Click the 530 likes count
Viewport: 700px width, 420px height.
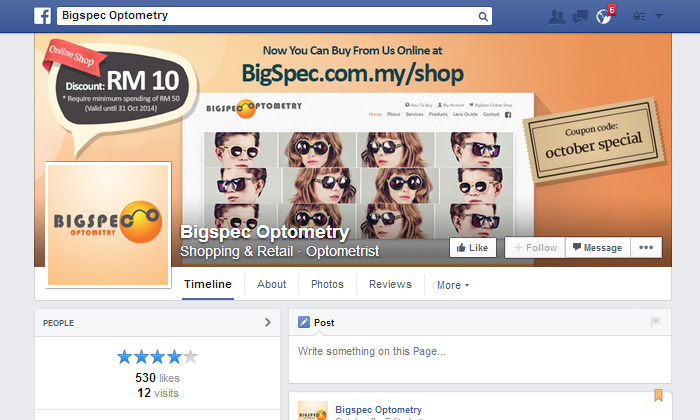point(157,378)
